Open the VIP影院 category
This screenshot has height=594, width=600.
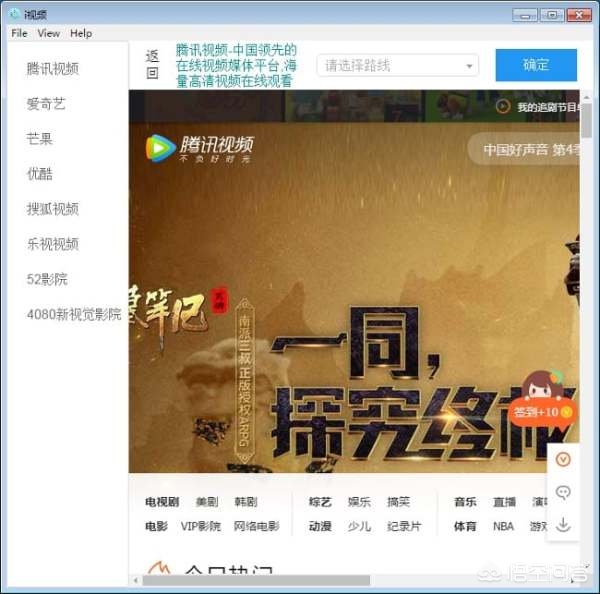point(201,526)
